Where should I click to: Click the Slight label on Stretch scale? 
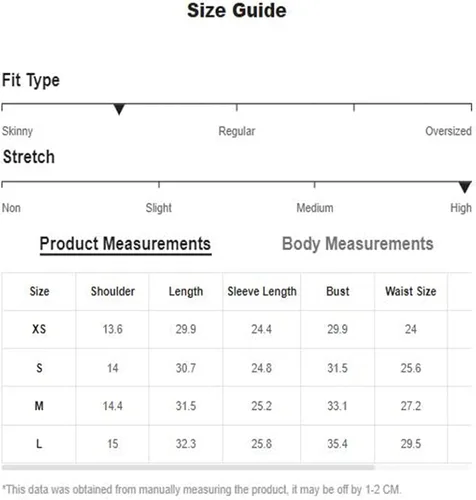point(159,208)
